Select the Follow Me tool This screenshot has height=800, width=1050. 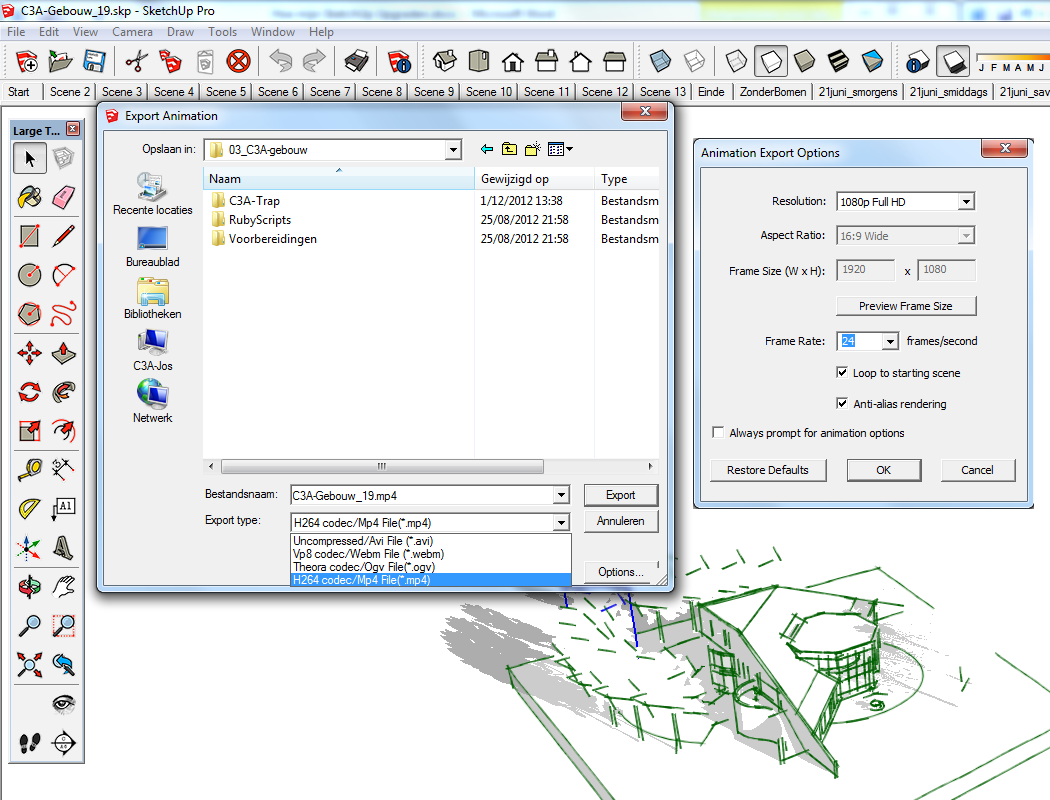(64, 392)
